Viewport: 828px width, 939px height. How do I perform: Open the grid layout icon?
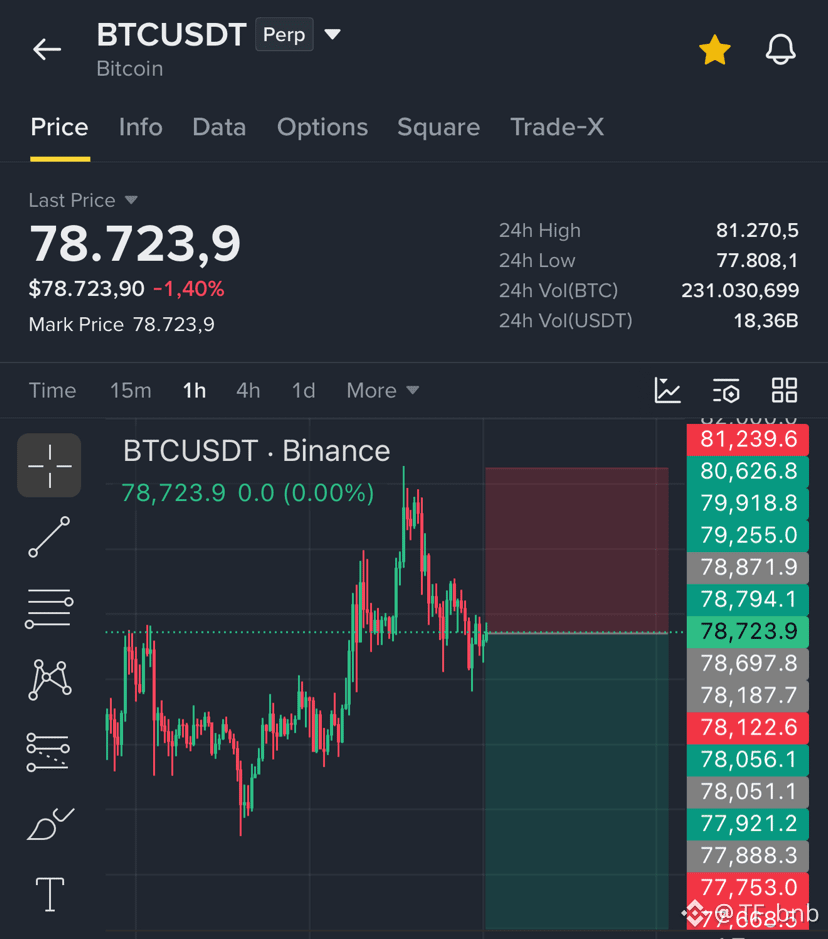[x=784, y=390]
